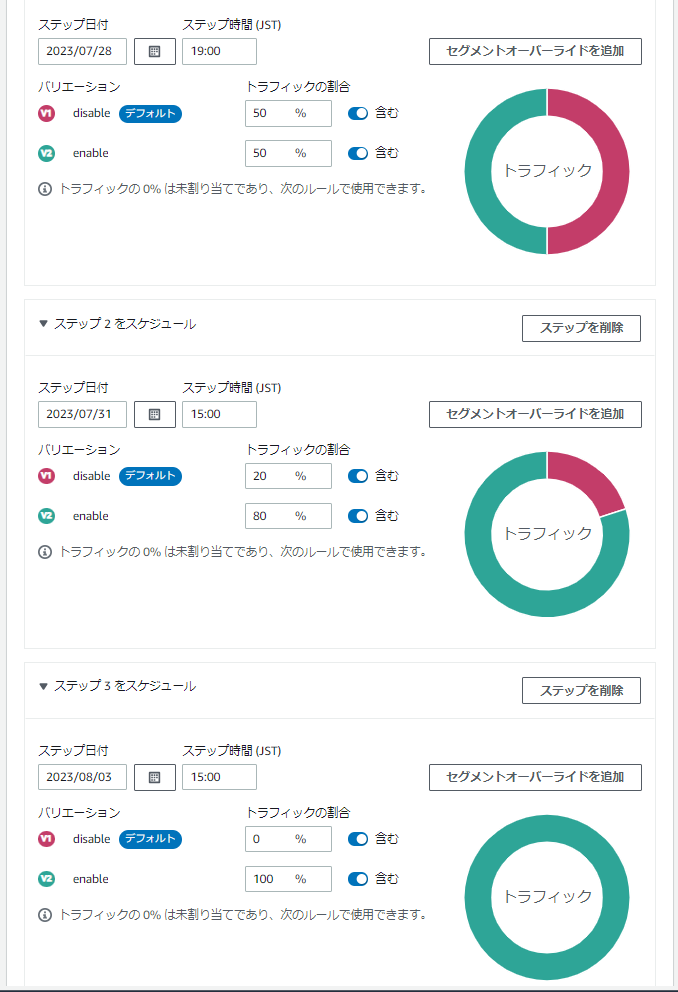Image resolution: width=678 pixels, height=992 pixels.
Task: Click V1 badge icon beside 50% disable
Action: pos(46,113)
